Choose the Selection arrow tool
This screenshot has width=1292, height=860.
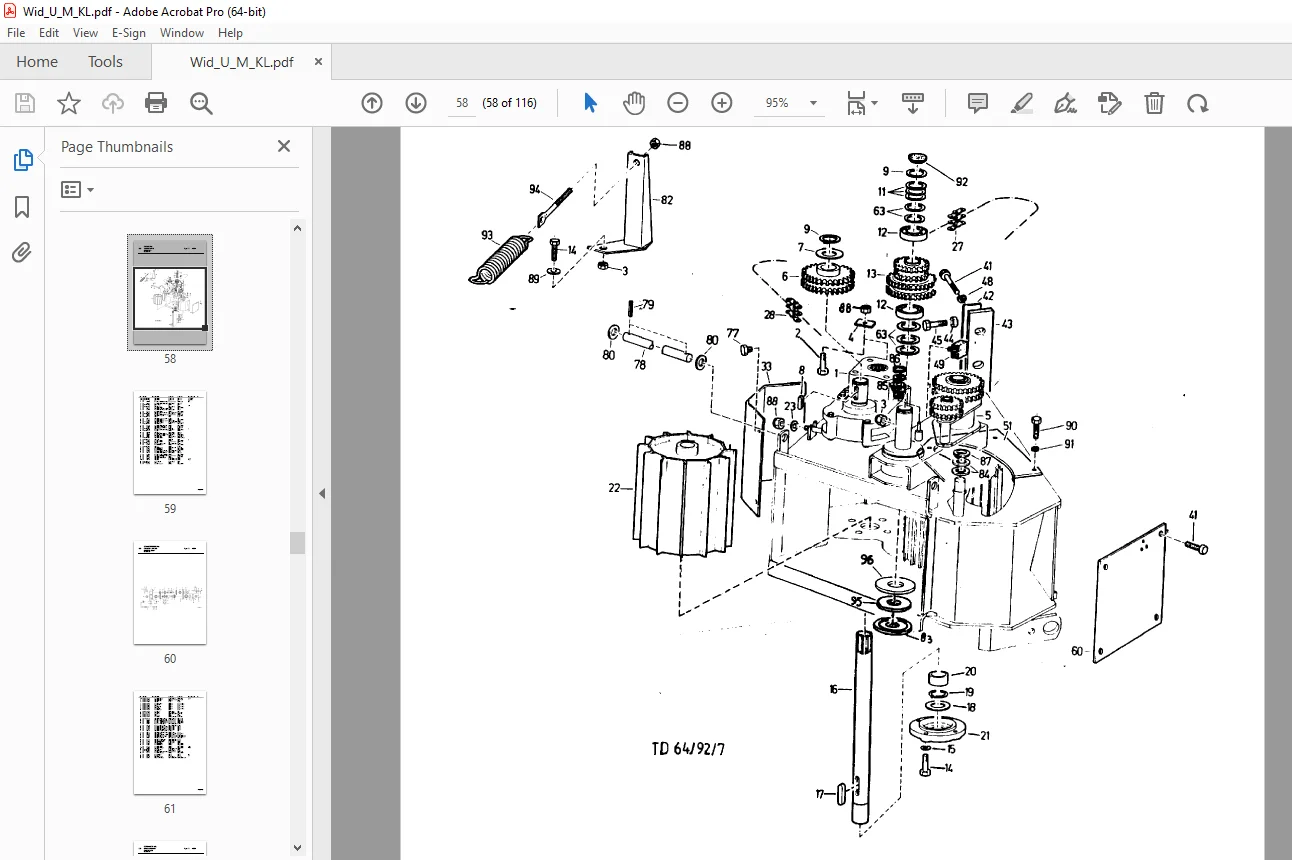point(590,103)
